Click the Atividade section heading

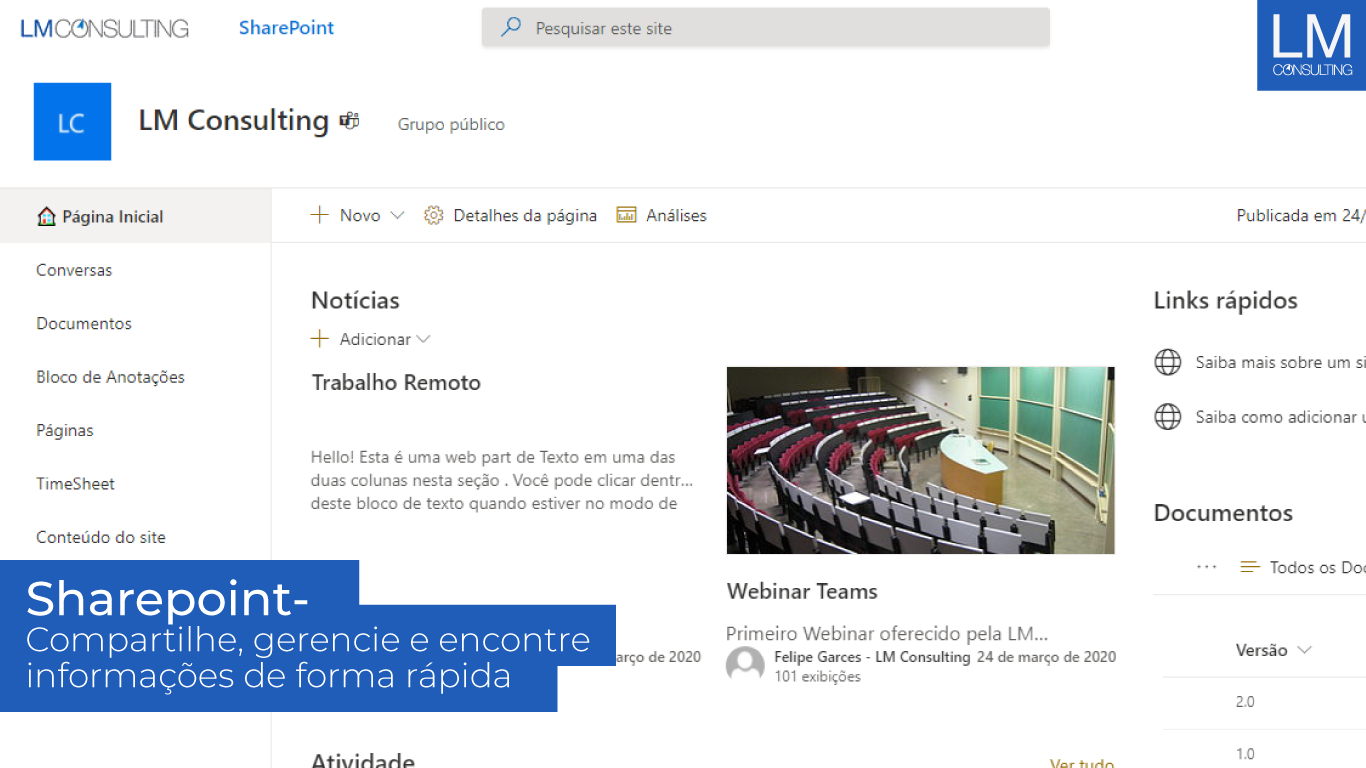(362, 760)
